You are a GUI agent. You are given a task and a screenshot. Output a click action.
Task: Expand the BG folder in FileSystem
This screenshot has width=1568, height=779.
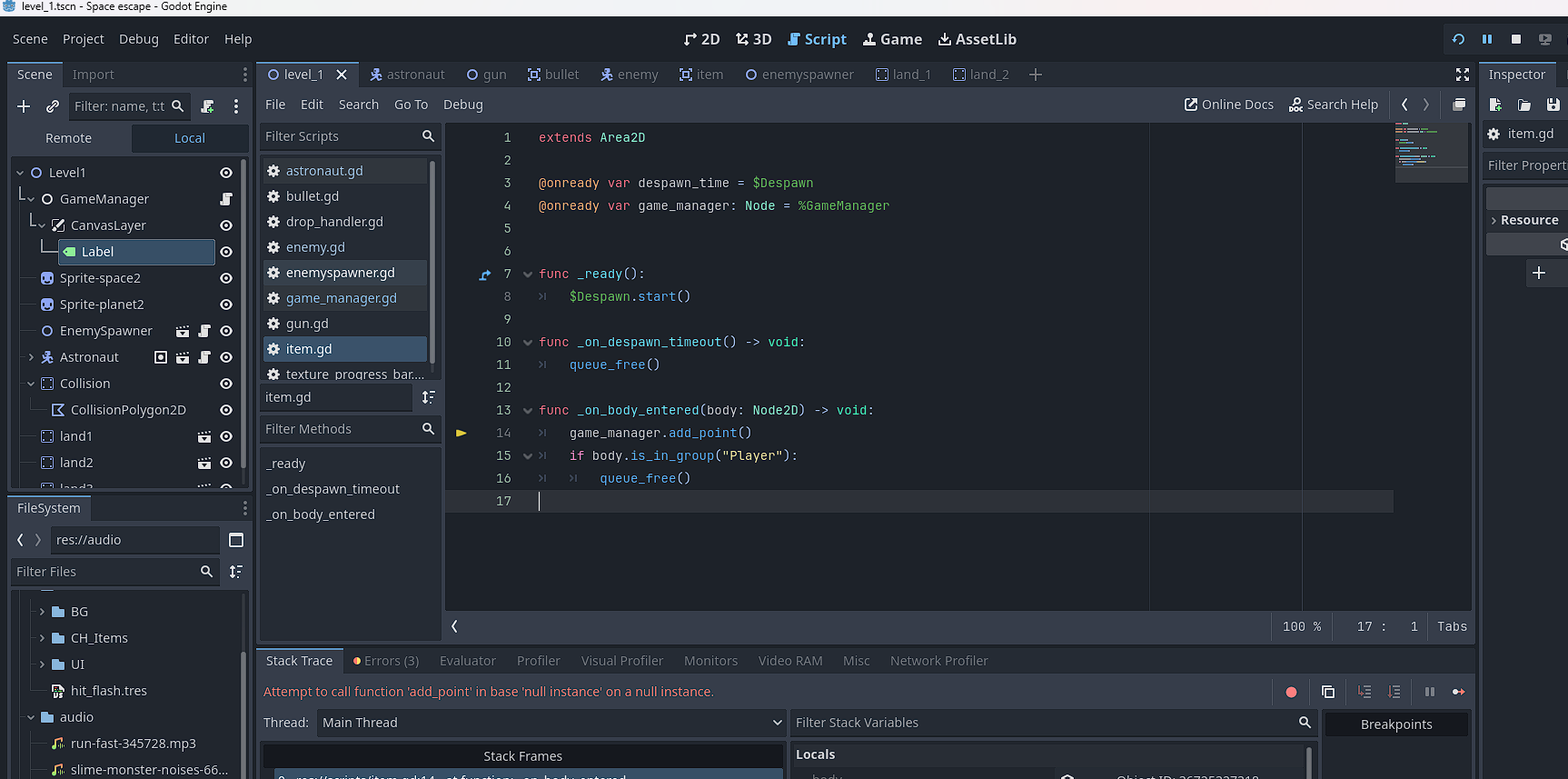point(42,612)
